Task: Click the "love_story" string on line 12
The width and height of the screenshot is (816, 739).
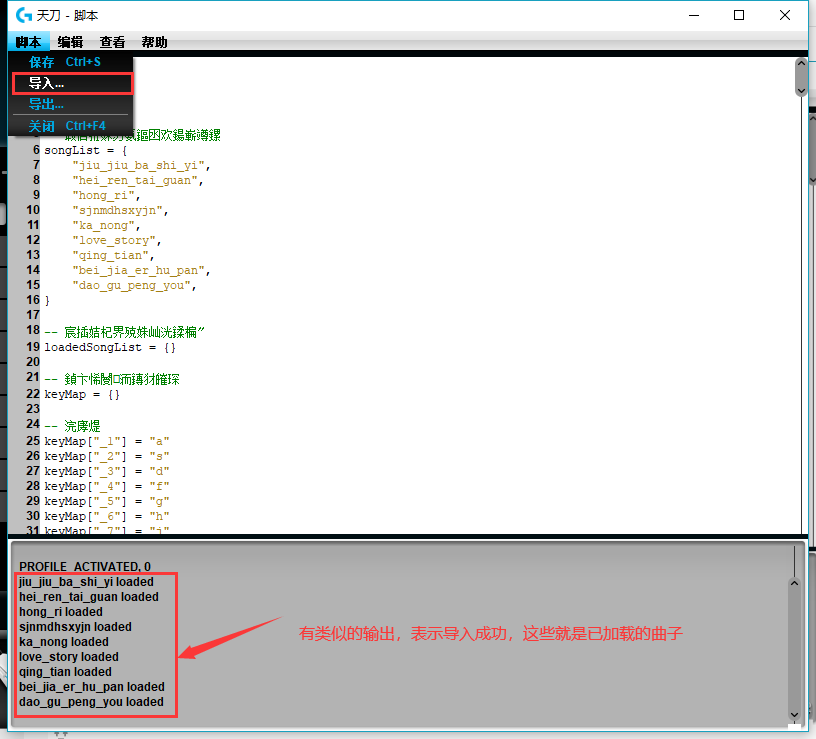Action: point(114,241)
